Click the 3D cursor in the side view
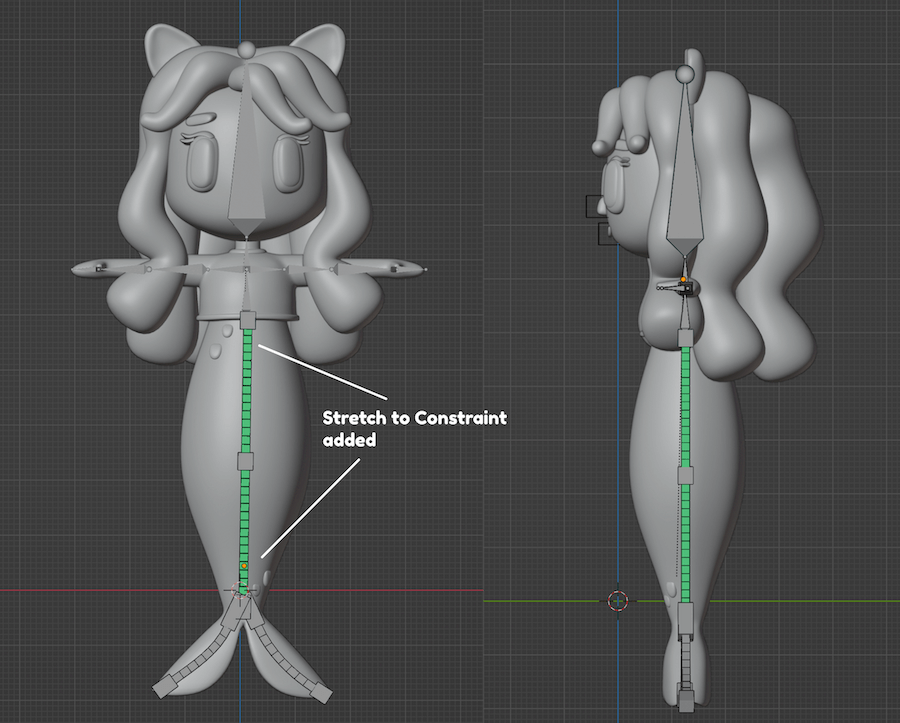The width and height of the screenshot is (900, 723). click(618, 601)
